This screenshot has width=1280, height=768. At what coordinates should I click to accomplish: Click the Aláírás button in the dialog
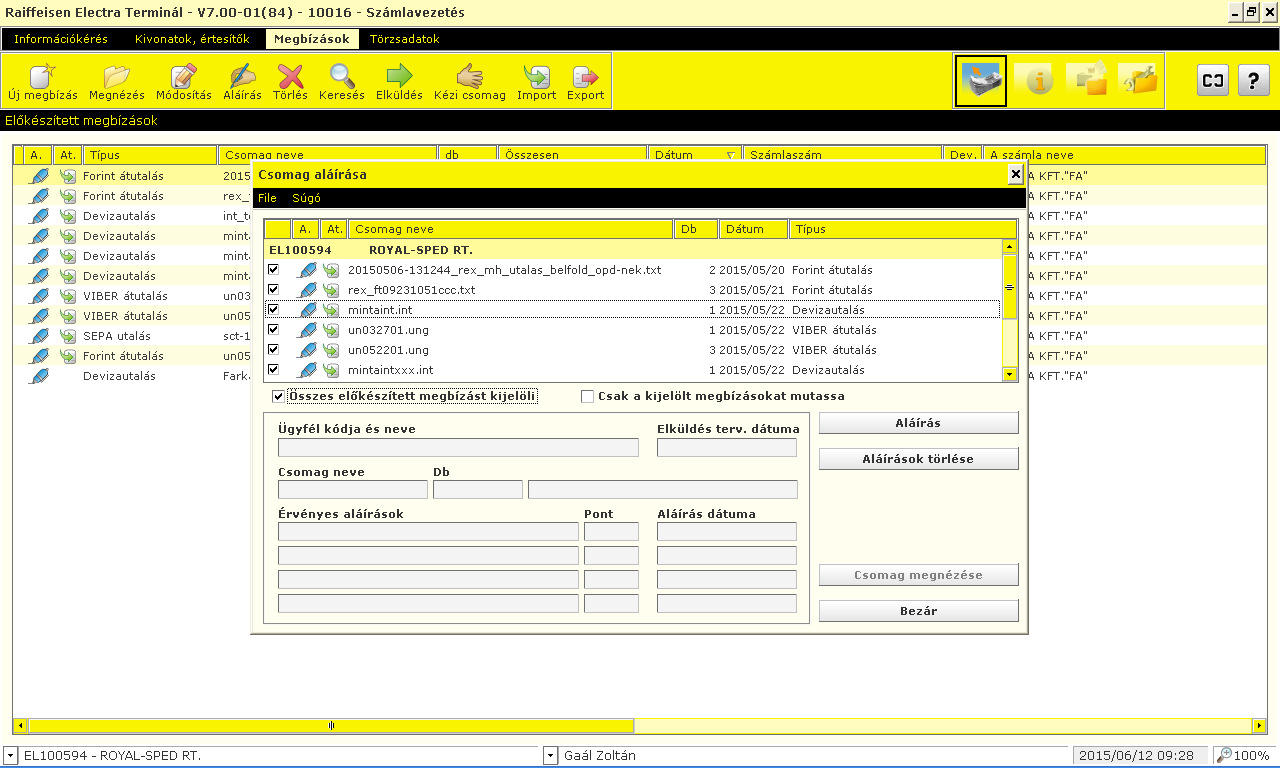click(x=918, y=423)
